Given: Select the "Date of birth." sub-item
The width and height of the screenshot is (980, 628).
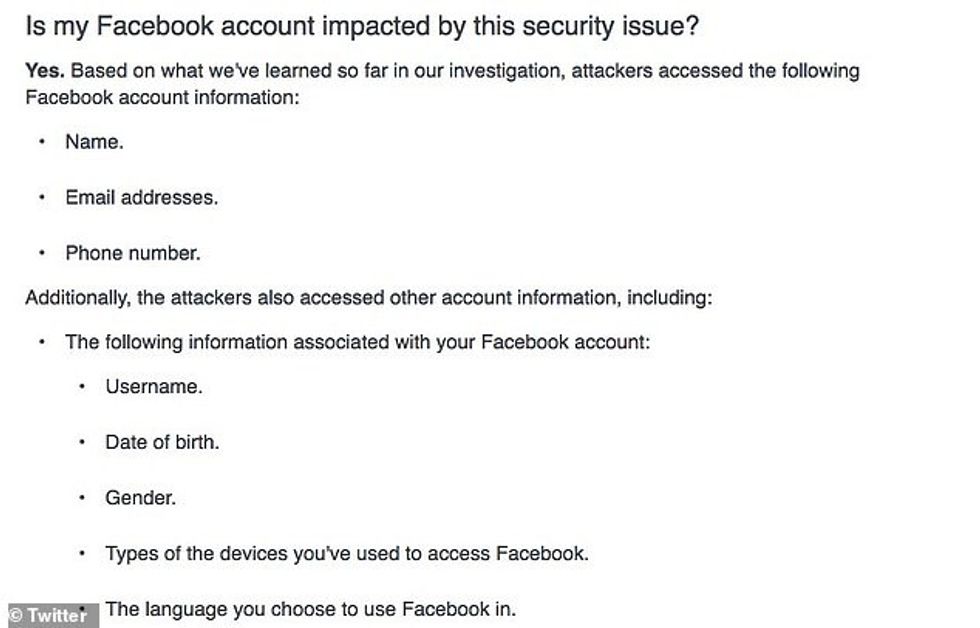Looking at the screenshot, I should (x=162, y=442).
